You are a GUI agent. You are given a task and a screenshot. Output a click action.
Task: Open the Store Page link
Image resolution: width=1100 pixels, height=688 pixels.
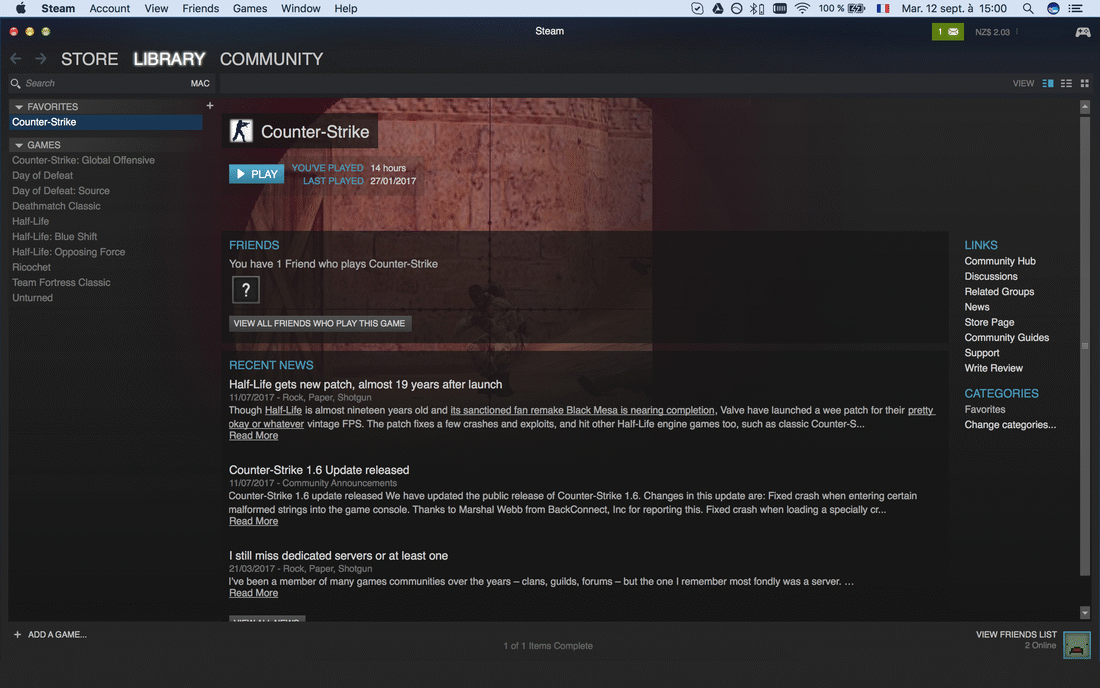tap(989, 323)
